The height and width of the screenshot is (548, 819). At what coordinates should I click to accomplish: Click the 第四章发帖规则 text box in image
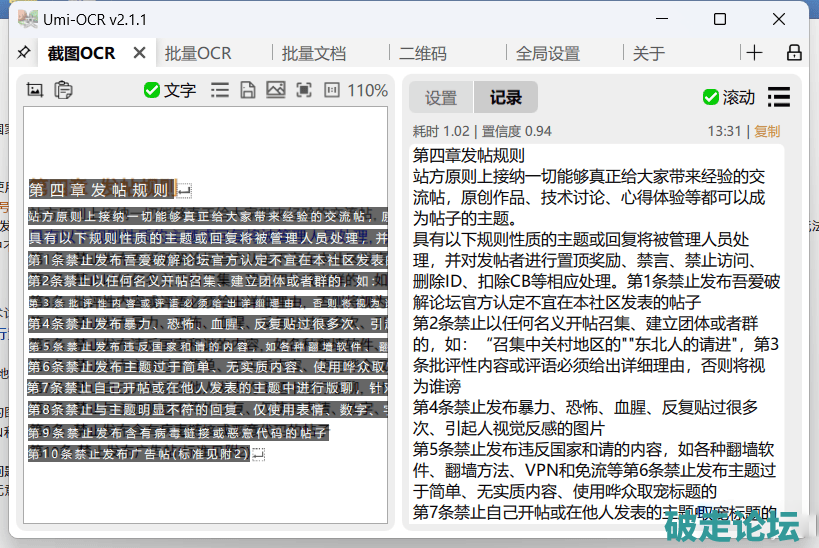tap(100, 190)
